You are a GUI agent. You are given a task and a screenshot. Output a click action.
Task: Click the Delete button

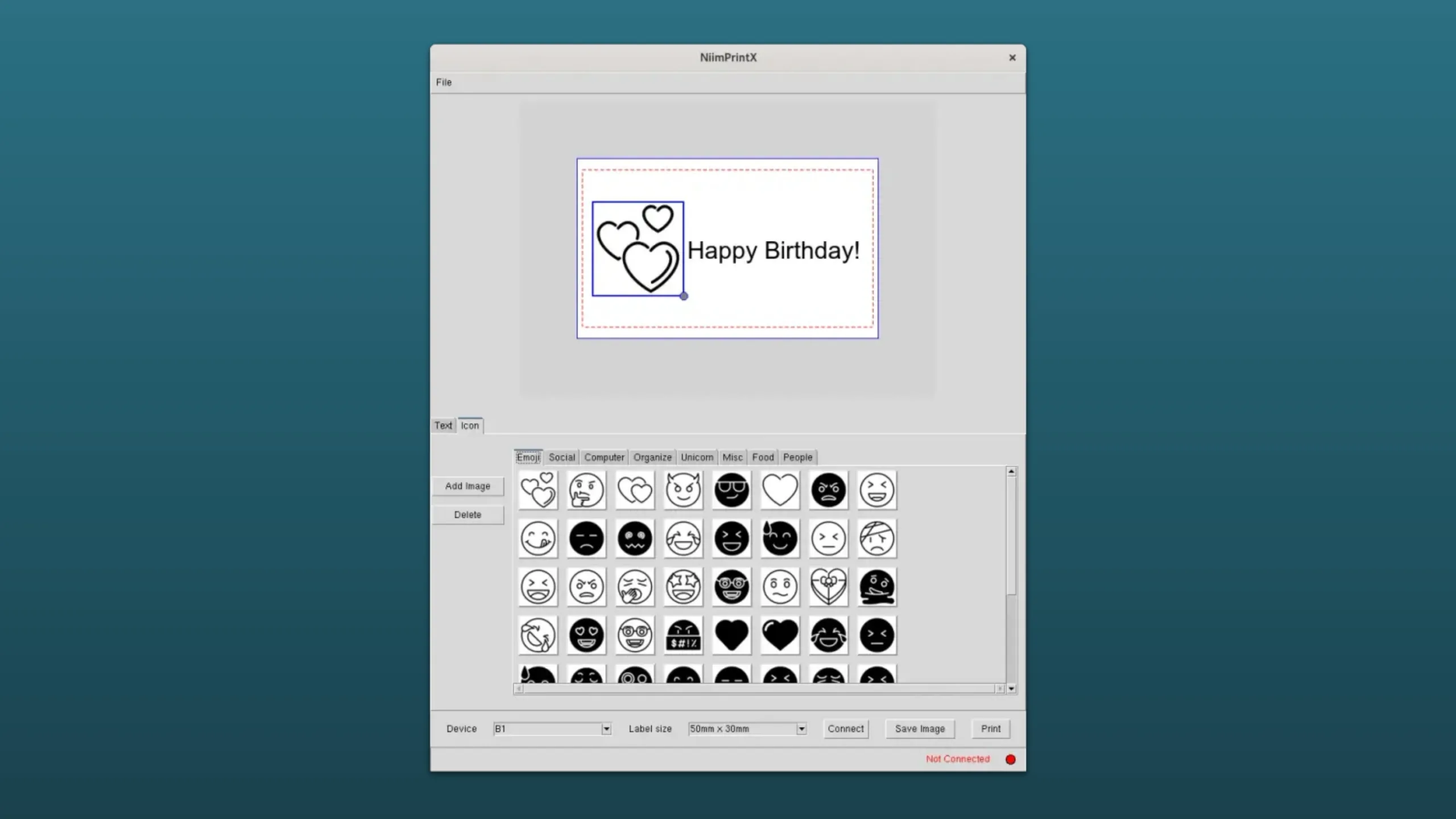pyautogui.click(x=468, y=515)
